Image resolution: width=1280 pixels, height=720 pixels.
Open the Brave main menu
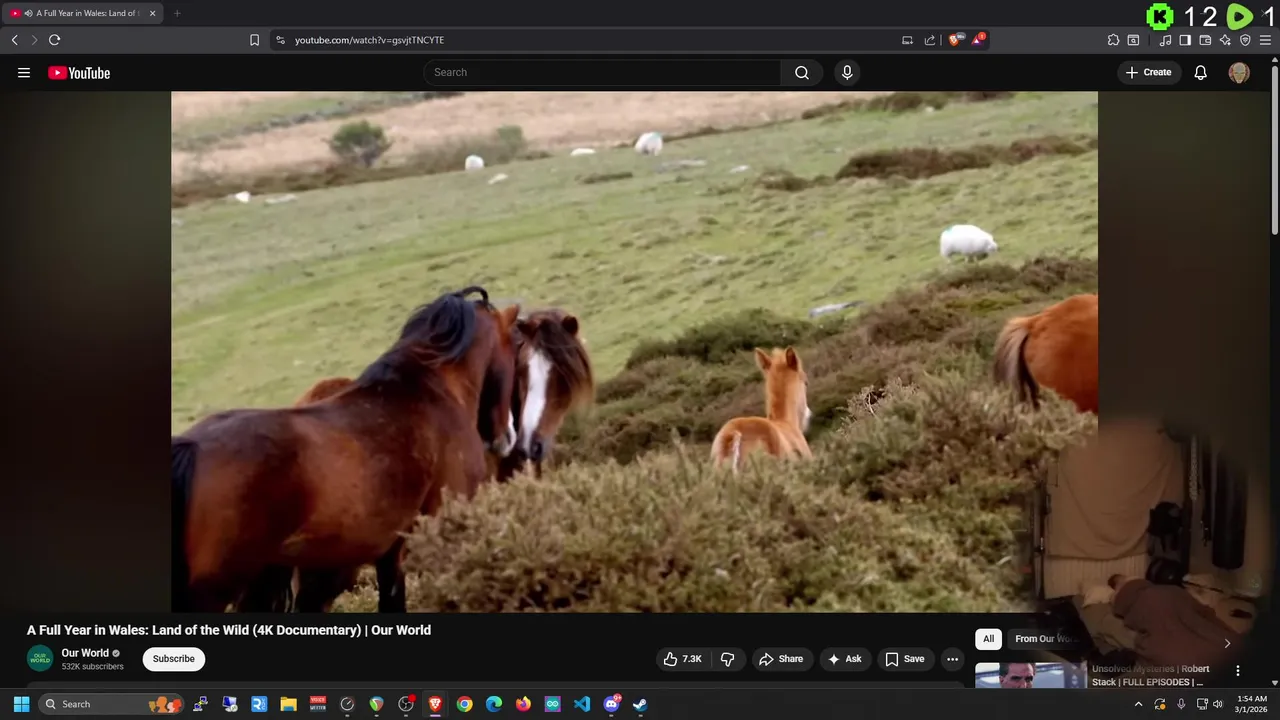(x=1265, y=40)
